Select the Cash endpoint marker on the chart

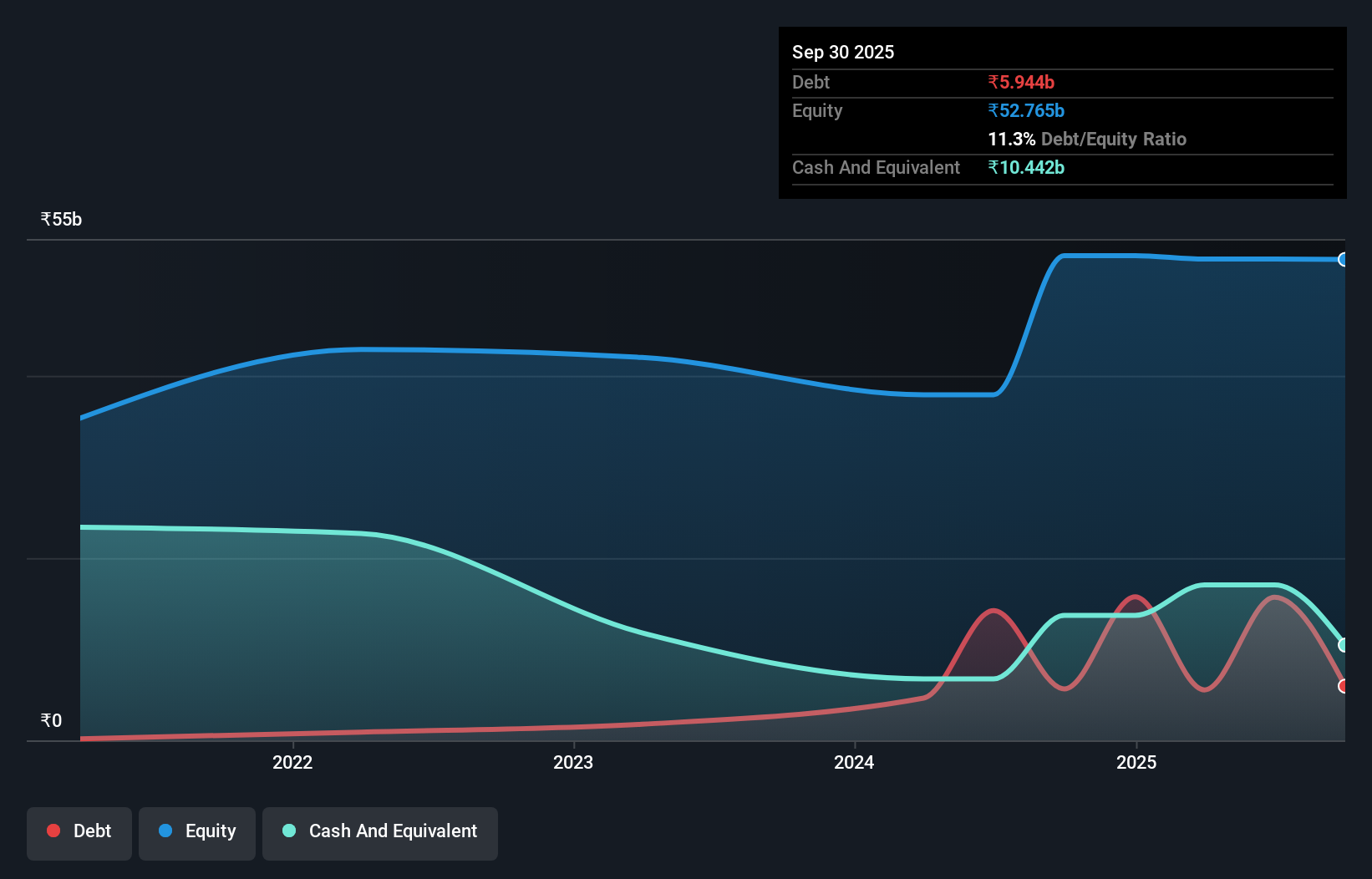(x=1343, y=645)
